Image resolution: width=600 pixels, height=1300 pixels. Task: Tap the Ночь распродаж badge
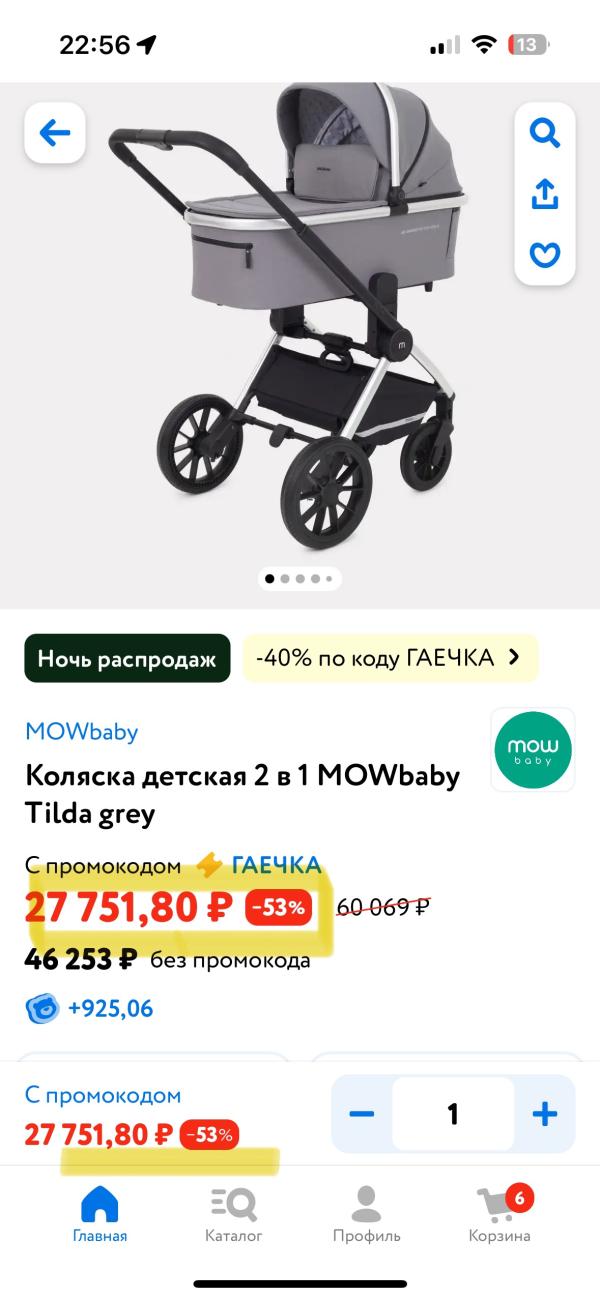click(x=127, y=658)
